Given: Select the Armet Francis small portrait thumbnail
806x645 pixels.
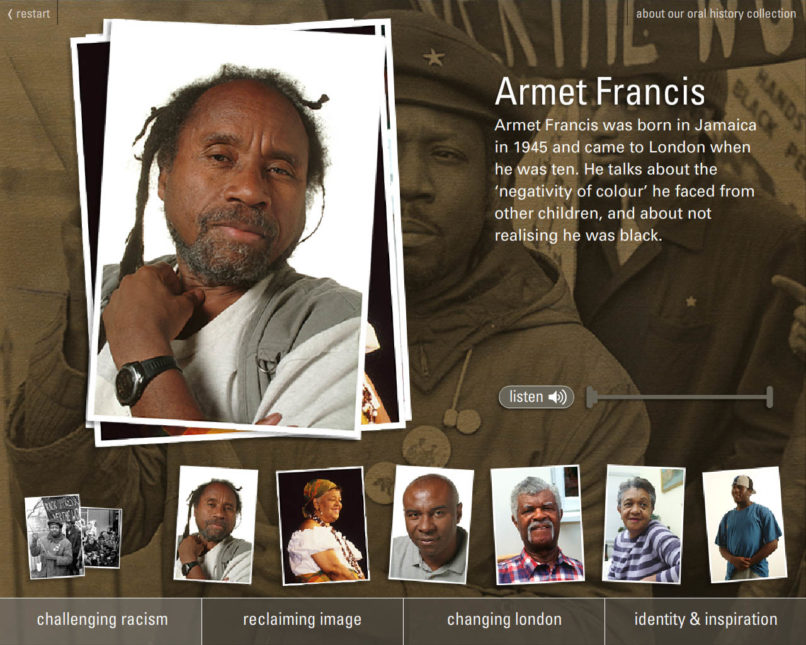Looking at the screenshot, I should 216,524.
